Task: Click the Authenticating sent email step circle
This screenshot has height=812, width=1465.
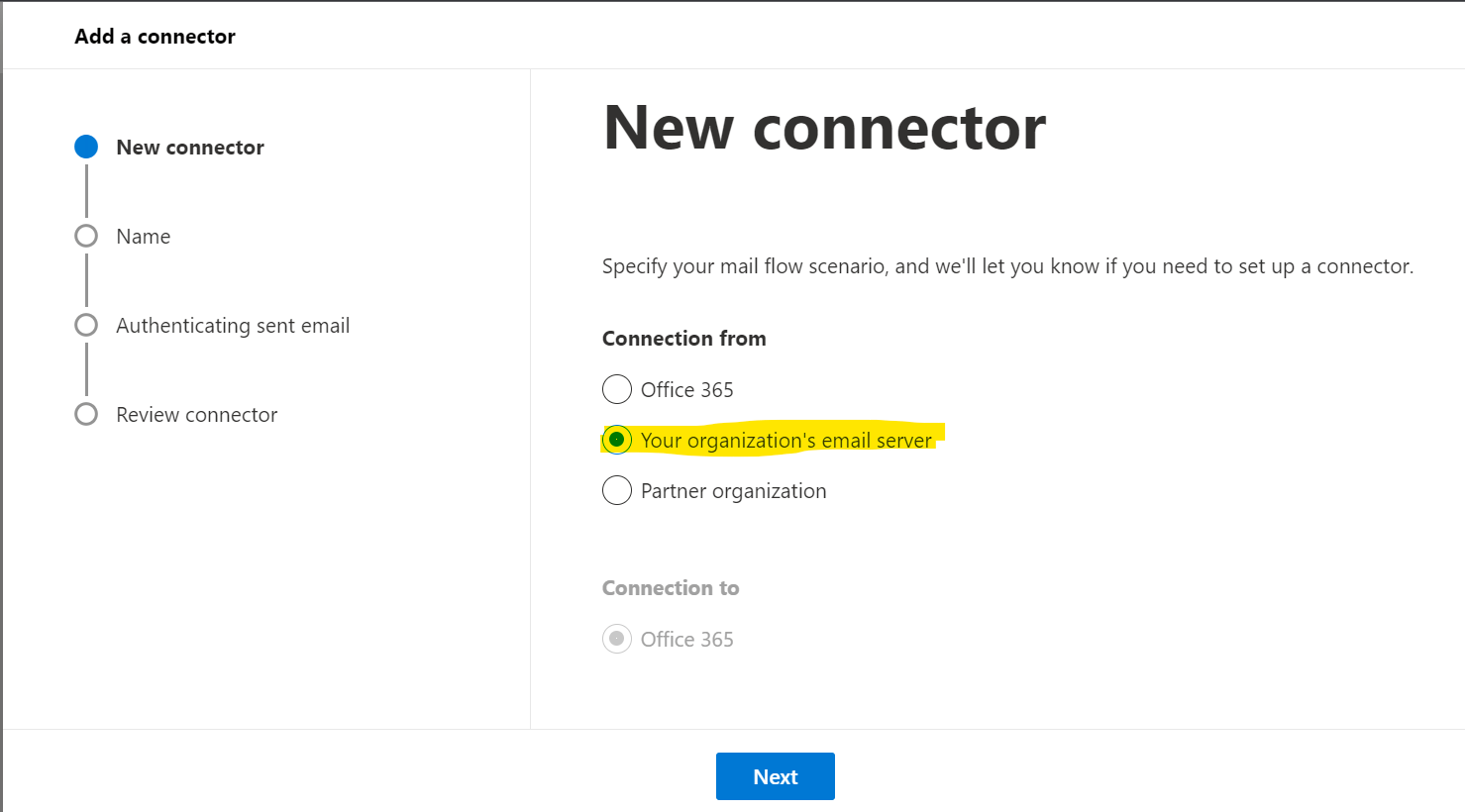Action: pos(86,325)
